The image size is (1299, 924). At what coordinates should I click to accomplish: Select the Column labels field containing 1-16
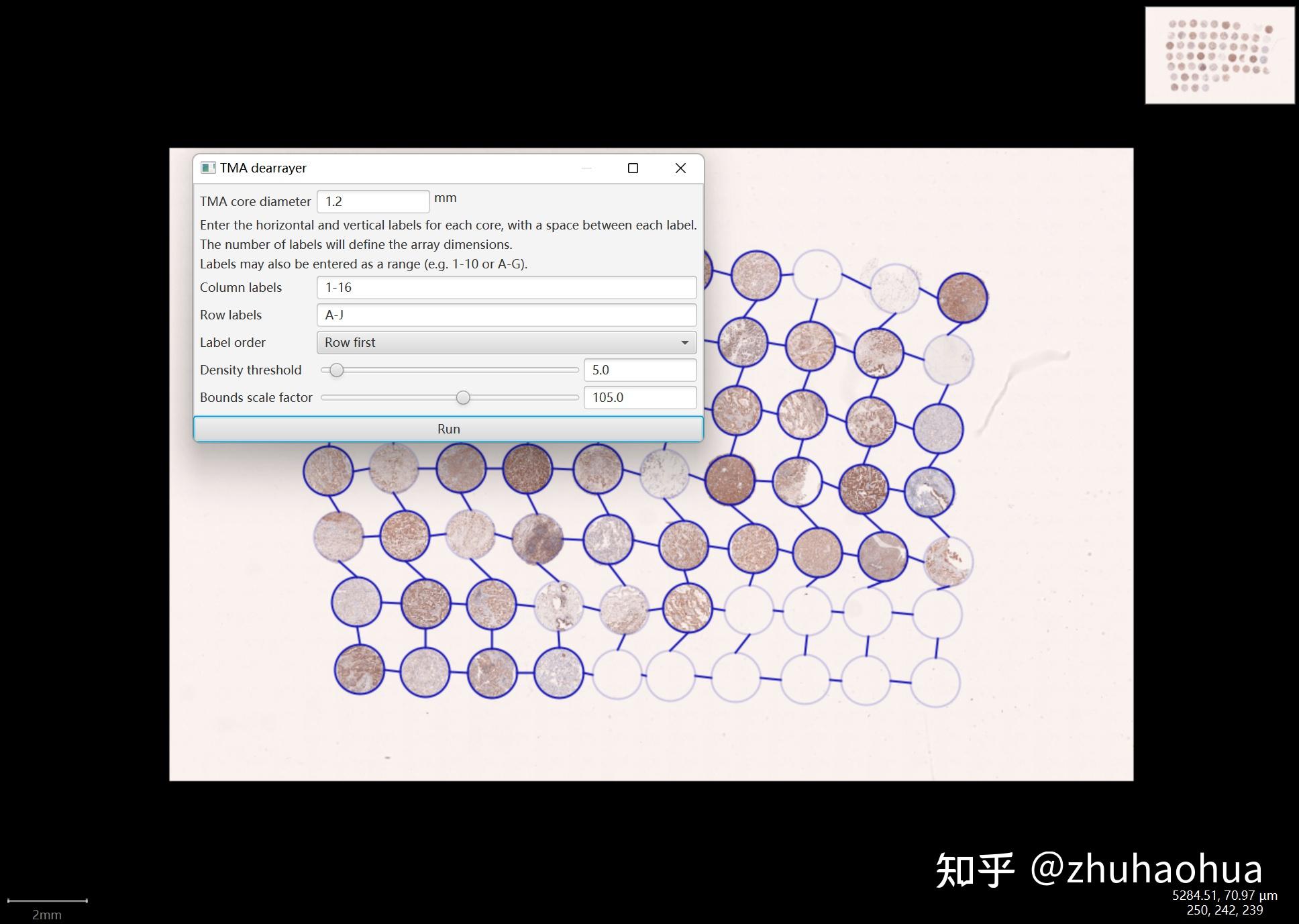point(507,287)
